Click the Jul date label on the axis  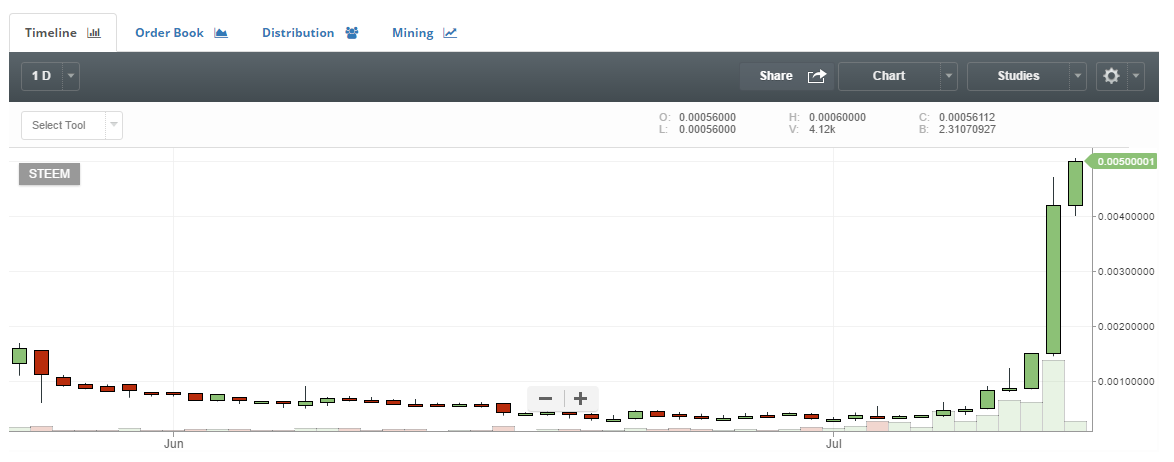coord(833,446)
